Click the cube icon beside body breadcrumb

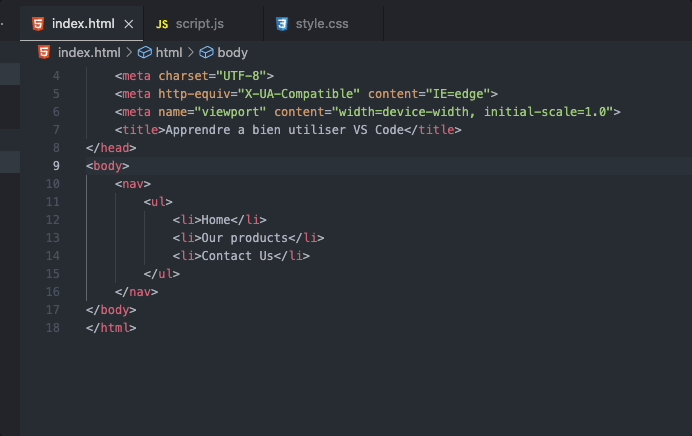point(206,53)
